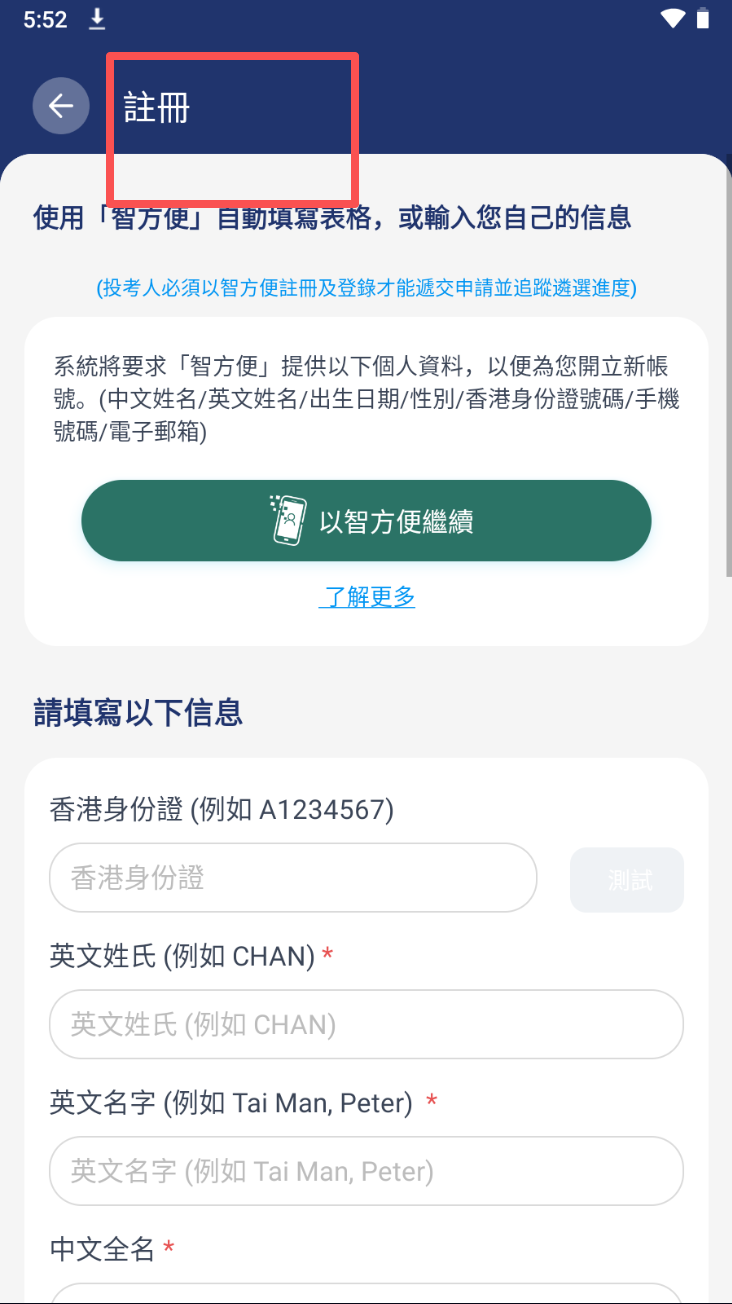The width and height of the screenshot is (732, 1304).
Task: Open the 了解更多 link
Action: 367,597
